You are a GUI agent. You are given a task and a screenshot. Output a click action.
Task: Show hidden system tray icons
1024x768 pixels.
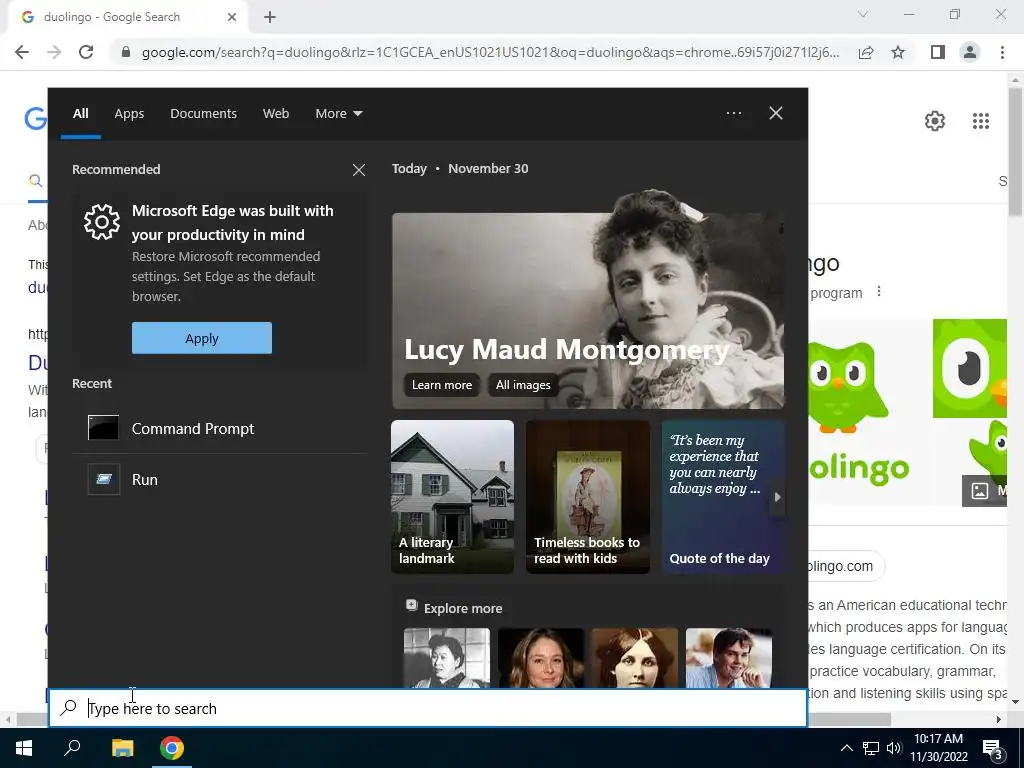point(846,748)
